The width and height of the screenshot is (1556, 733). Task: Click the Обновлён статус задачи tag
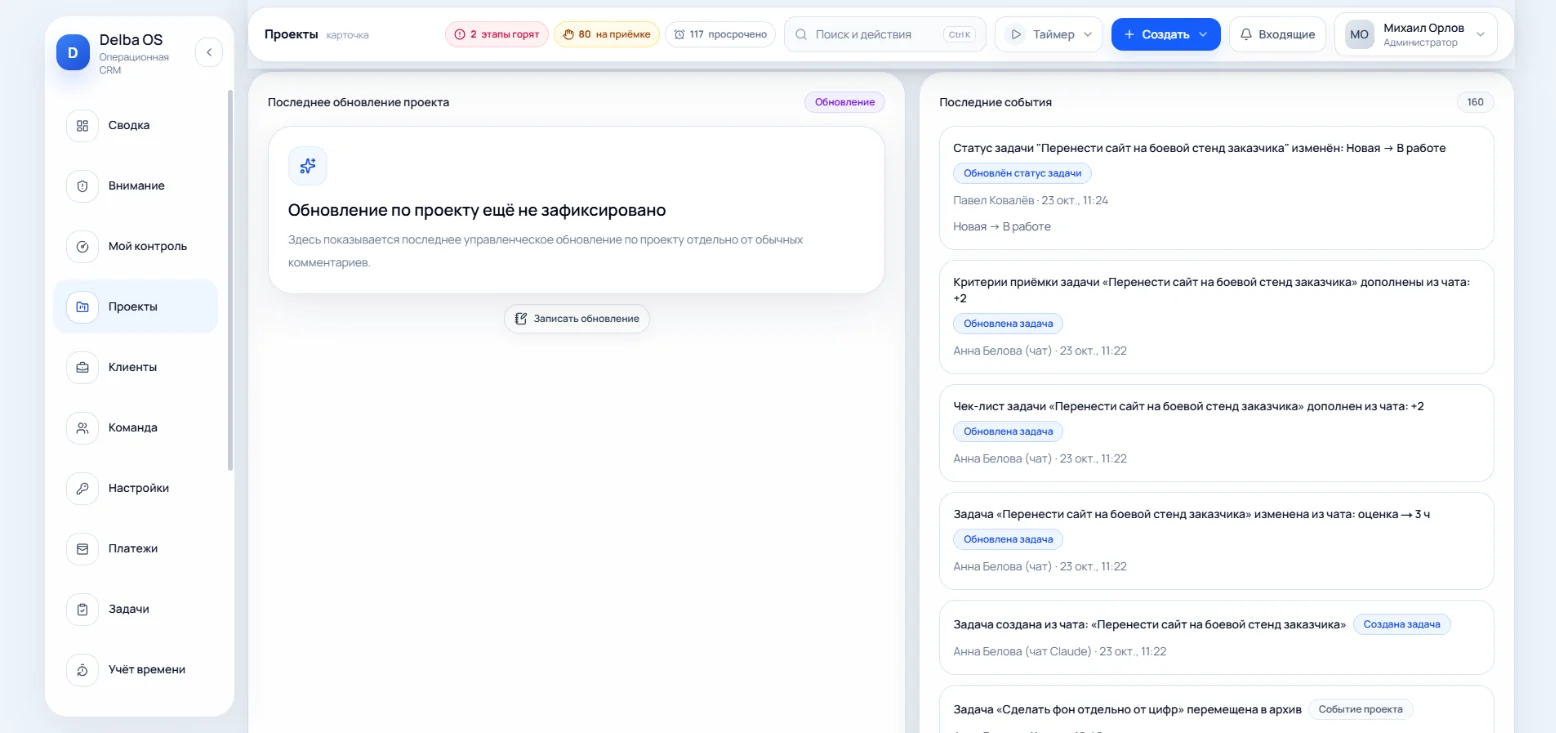pos(1022,173)
